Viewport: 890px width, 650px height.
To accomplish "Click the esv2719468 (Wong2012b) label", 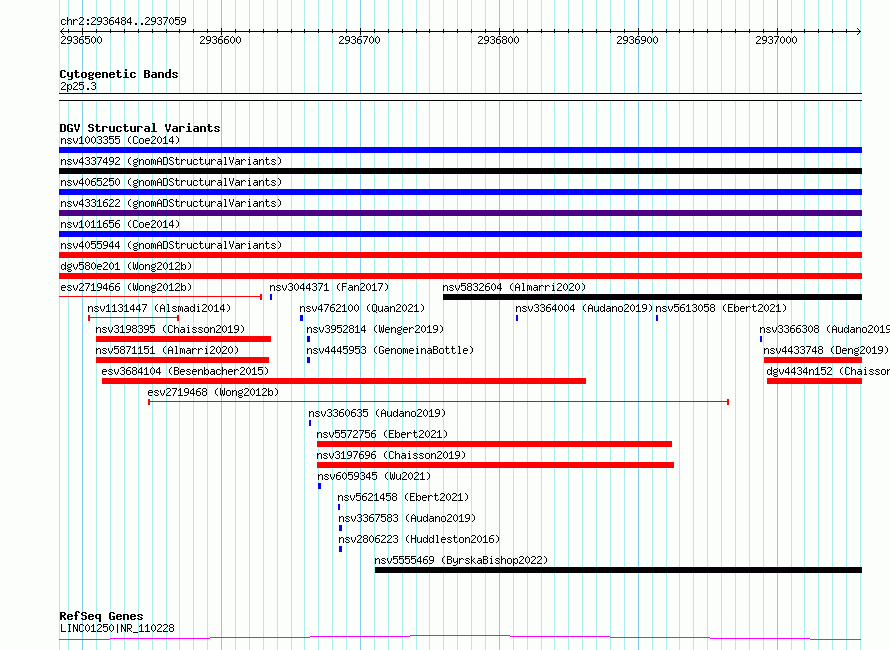I will coord(213,392).
